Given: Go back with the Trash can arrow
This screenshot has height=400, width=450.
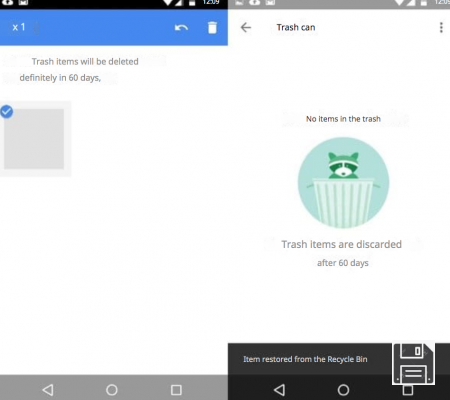Looking at the screenshot, I should coord(246,27).
